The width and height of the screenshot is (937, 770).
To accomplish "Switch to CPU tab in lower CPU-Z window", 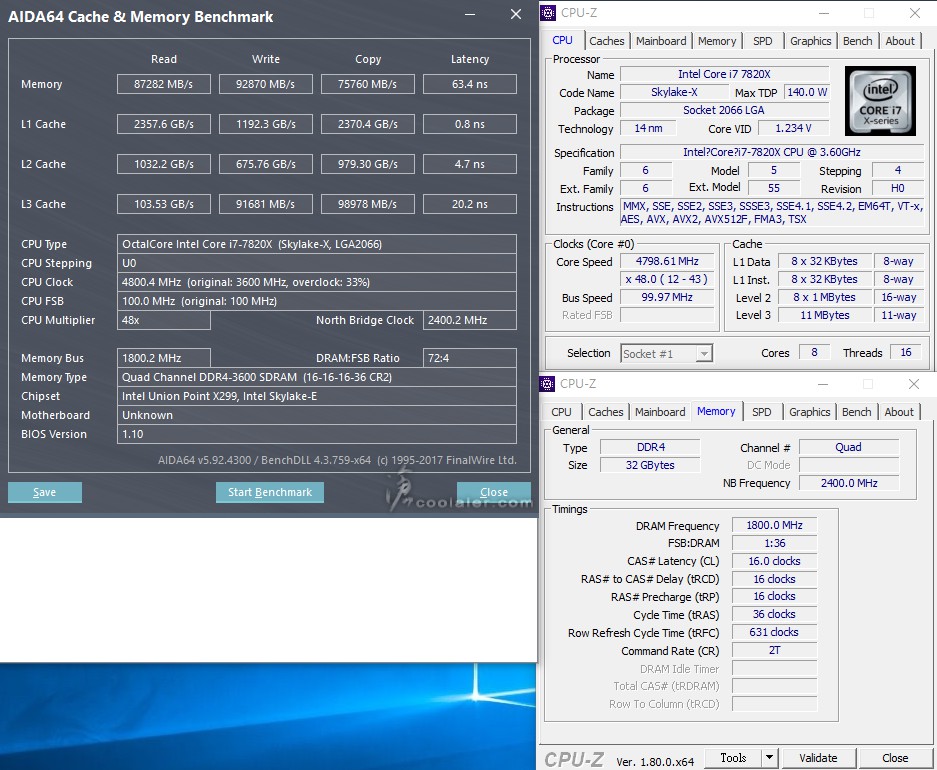I will [561, 412].
